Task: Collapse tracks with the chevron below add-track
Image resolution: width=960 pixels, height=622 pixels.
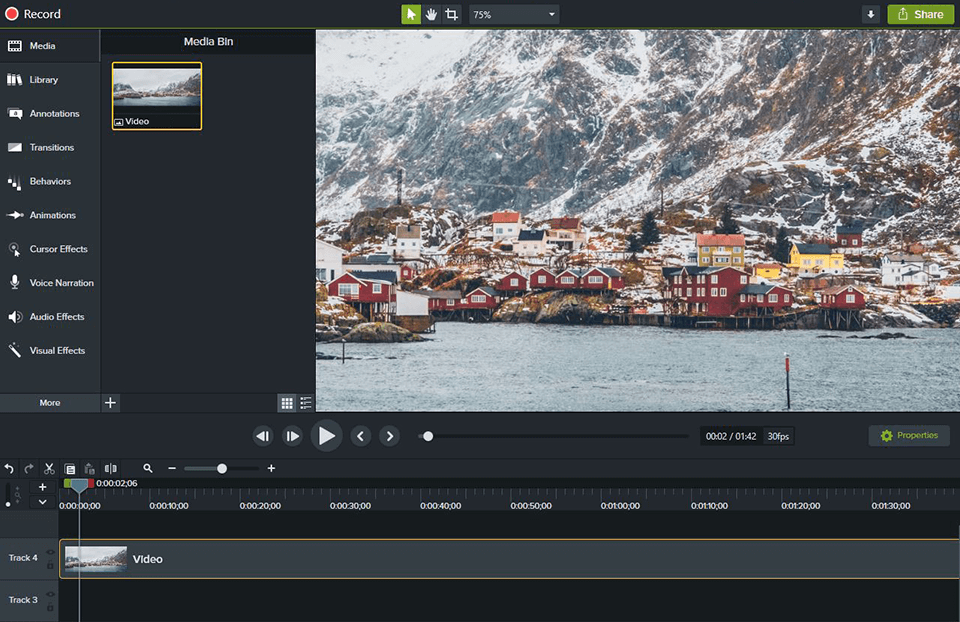Action: (x=42, y=502)
